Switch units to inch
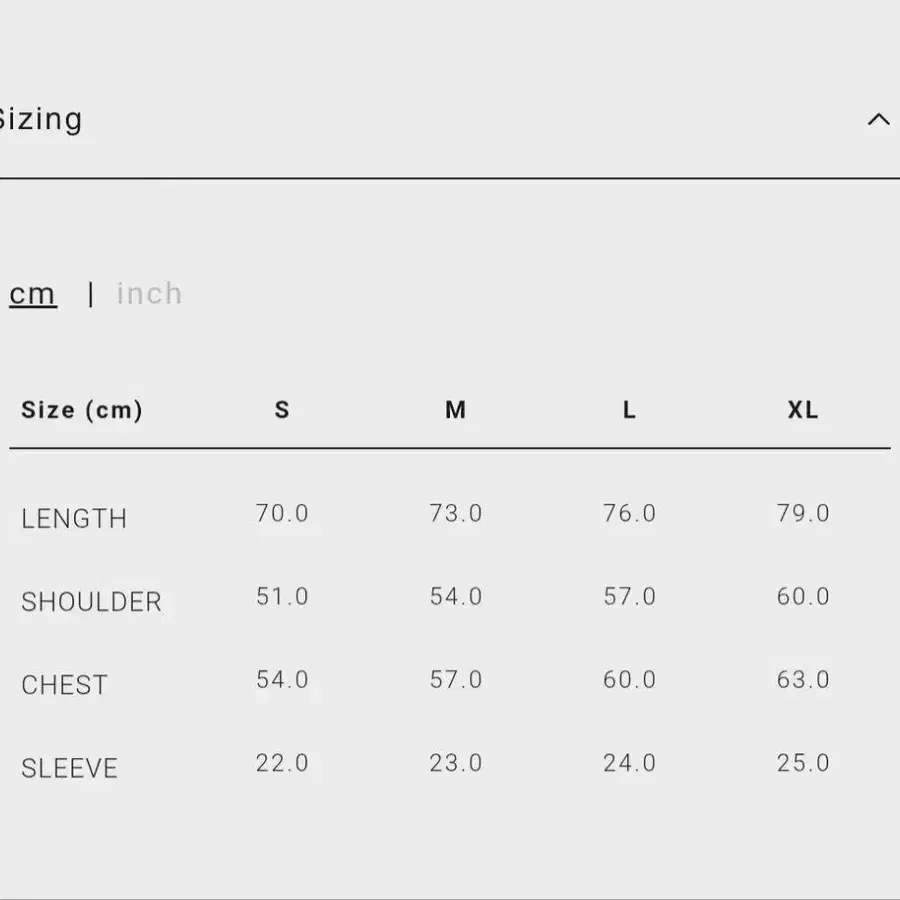The image size is (900, 900). coord(149,293)
